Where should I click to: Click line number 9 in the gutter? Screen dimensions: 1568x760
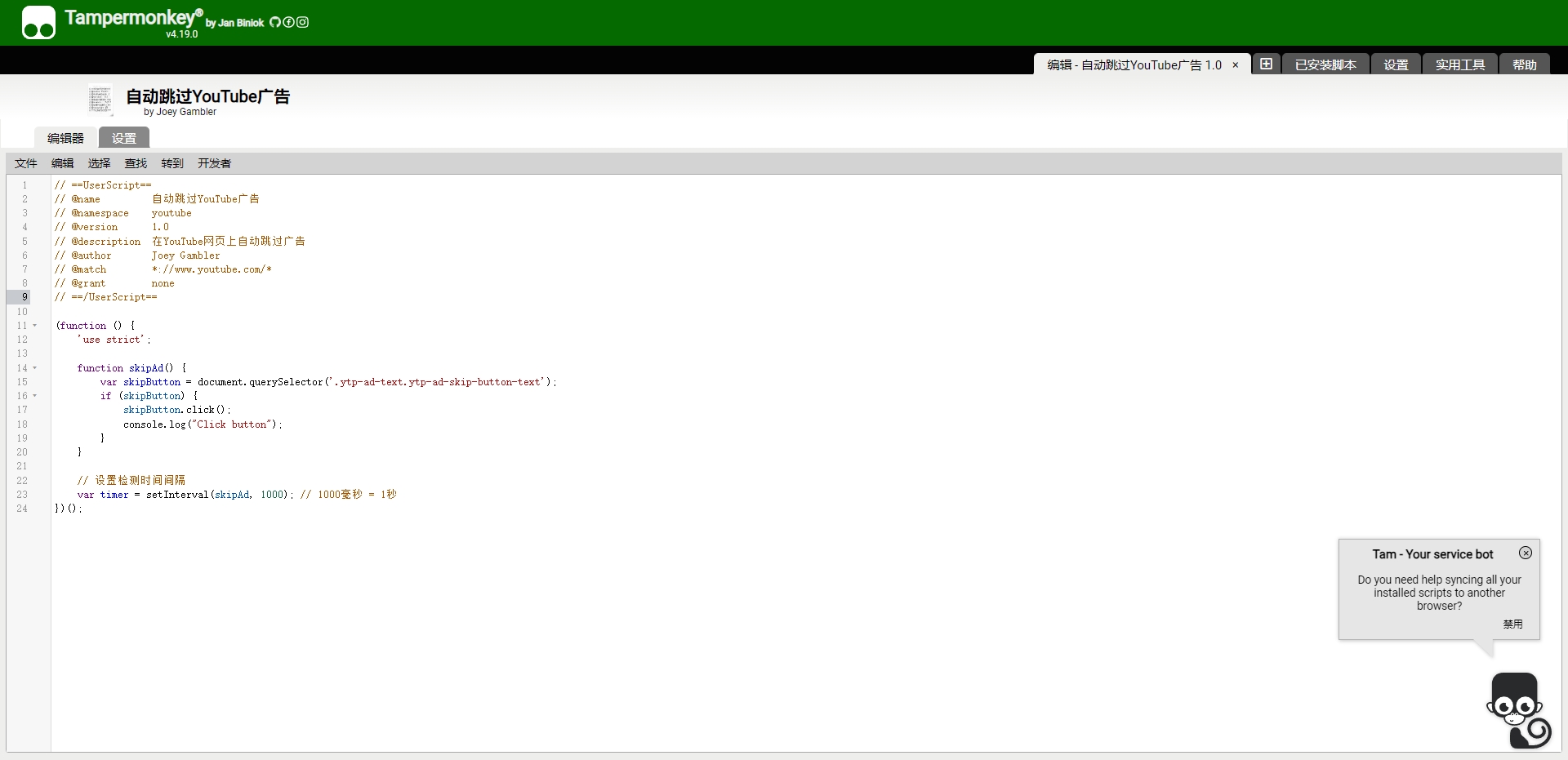click(24, 297)
